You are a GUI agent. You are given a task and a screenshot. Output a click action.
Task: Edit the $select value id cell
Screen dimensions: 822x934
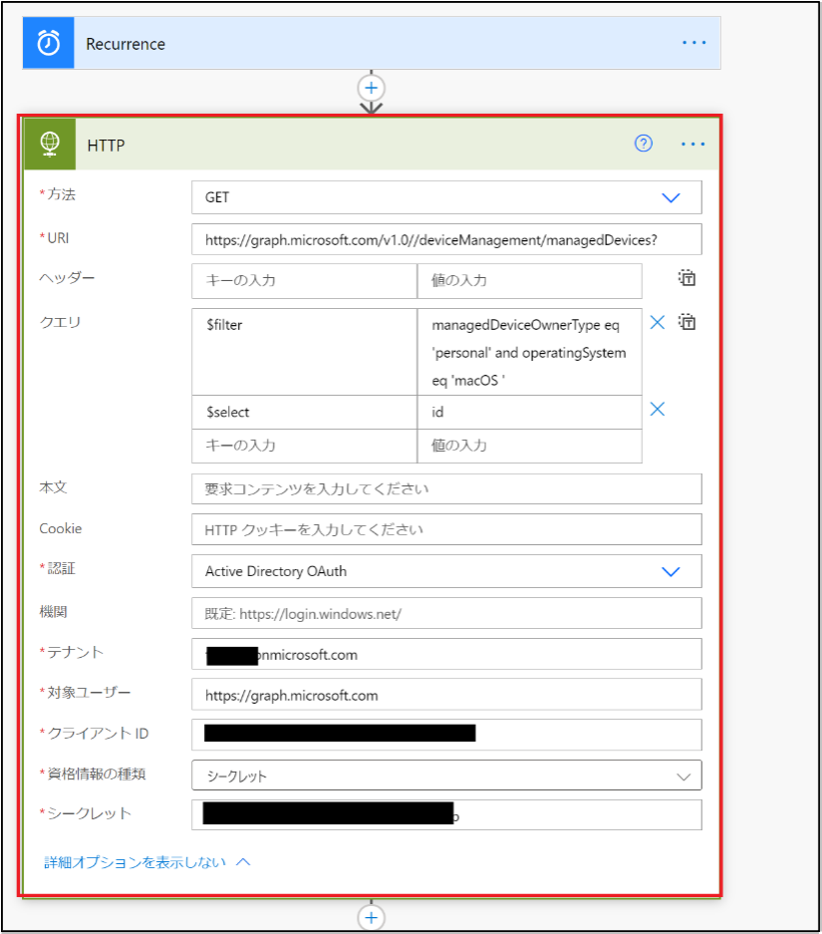click(x=530, y=412)
